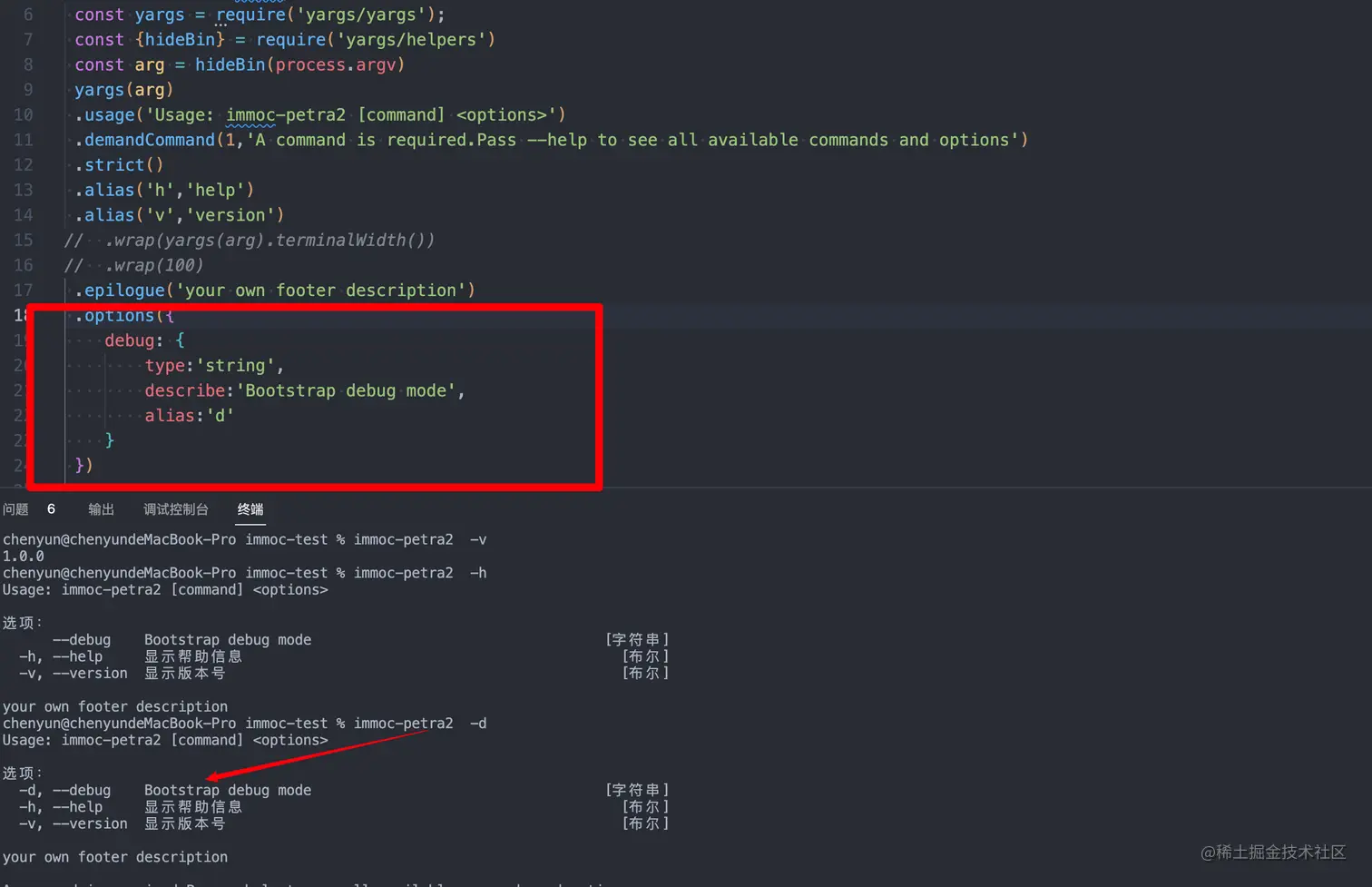Click process.argv in the hideBin call
Viewport: 1372px width, 887px height.
(335, 64)
